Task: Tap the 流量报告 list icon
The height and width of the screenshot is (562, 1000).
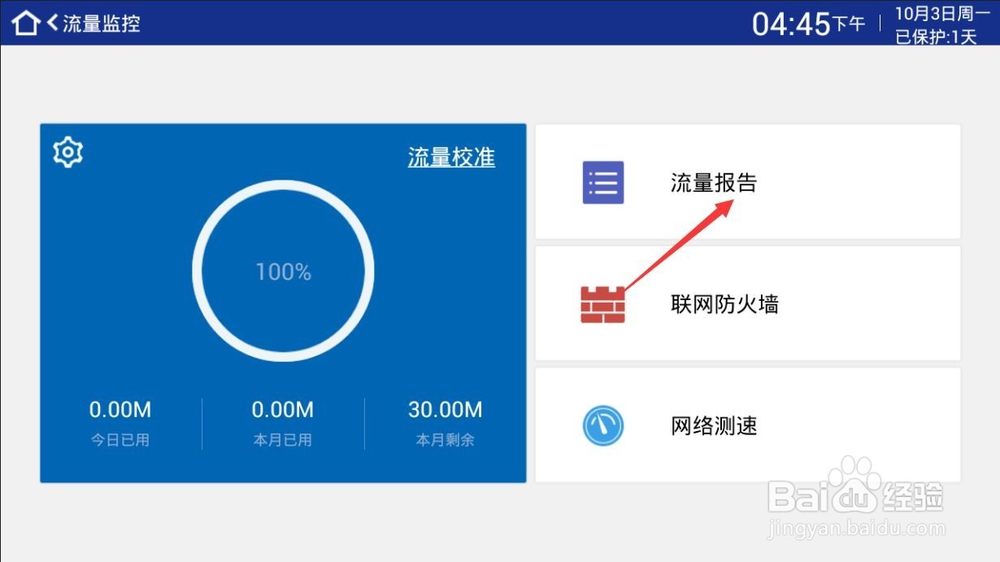Action: (x=603, y=182)
